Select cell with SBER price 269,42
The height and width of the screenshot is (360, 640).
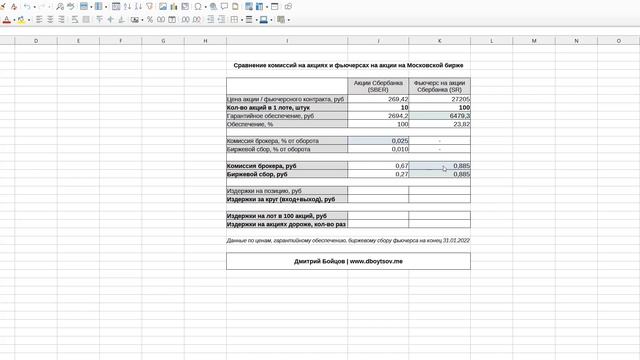[378, 99]
